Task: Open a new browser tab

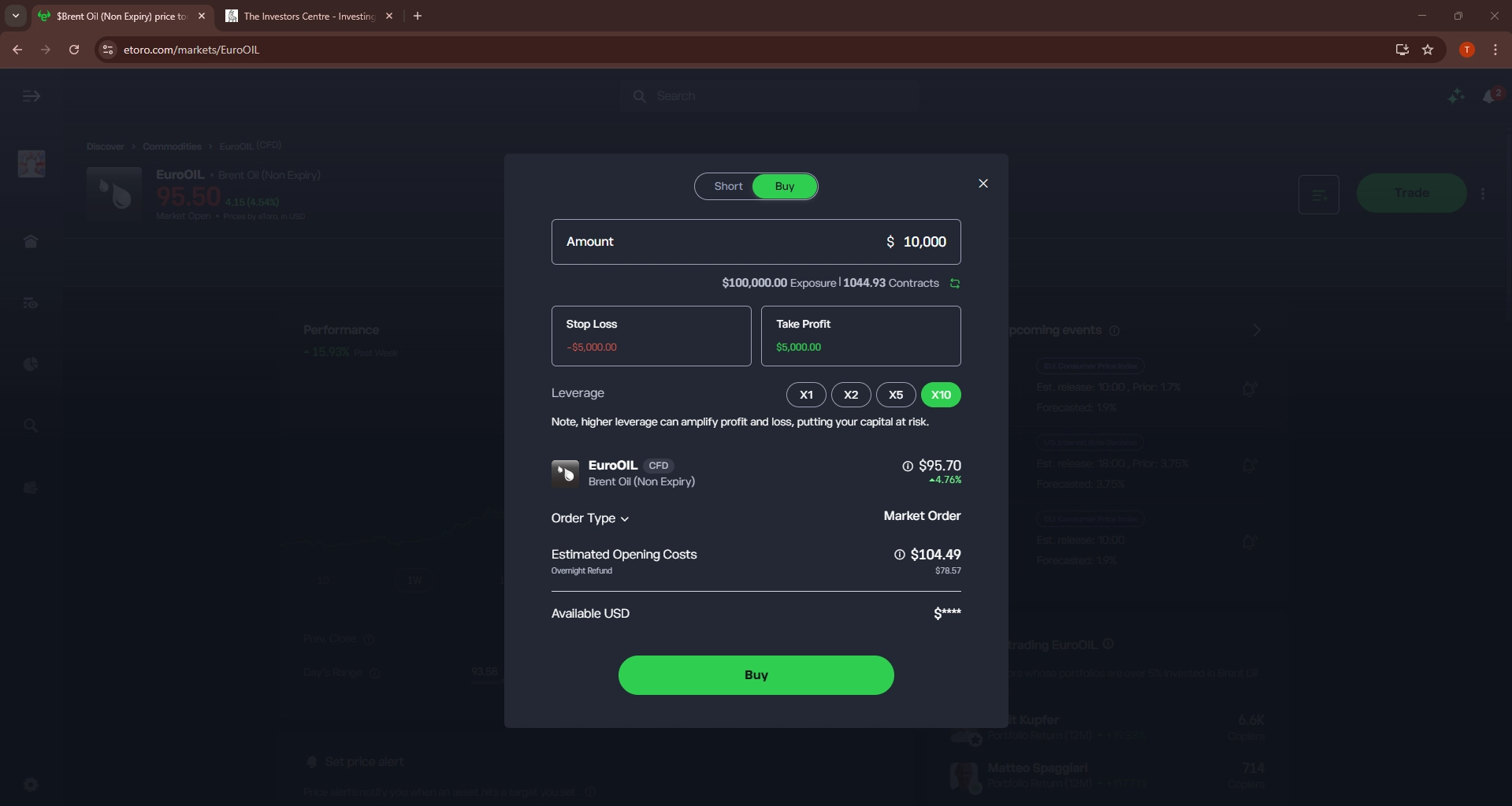Action: (x=418, y=16)
